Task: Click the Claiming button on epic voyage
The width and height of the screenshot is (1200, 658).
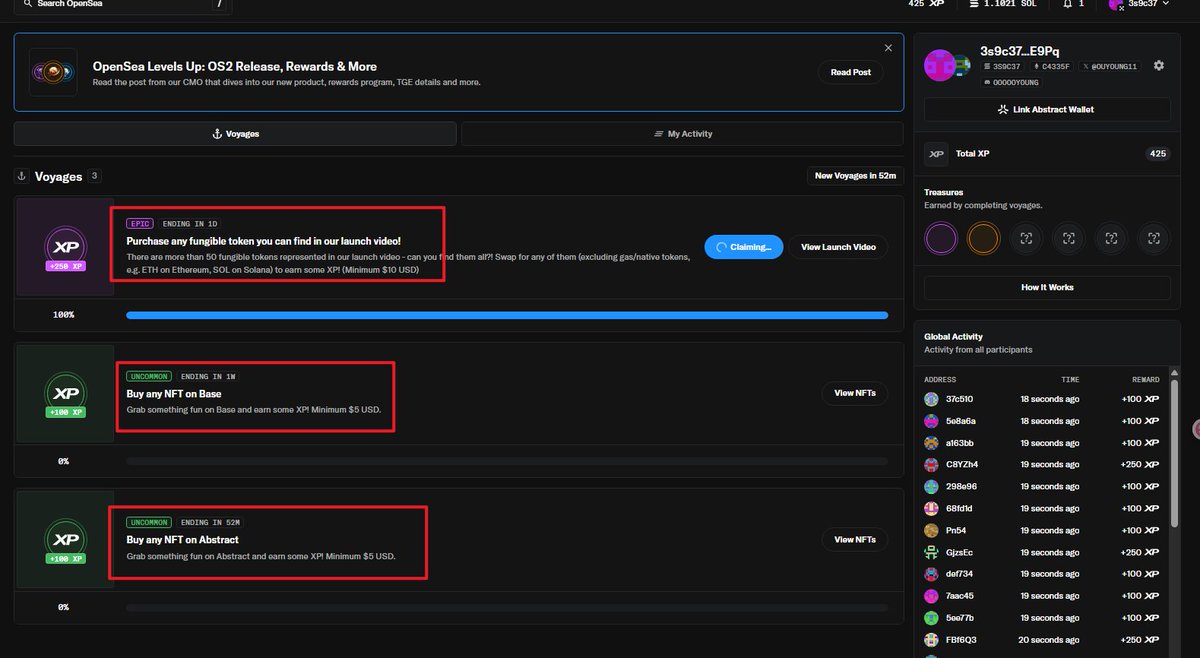Action: pyautogui.click(x=743, y=247)
